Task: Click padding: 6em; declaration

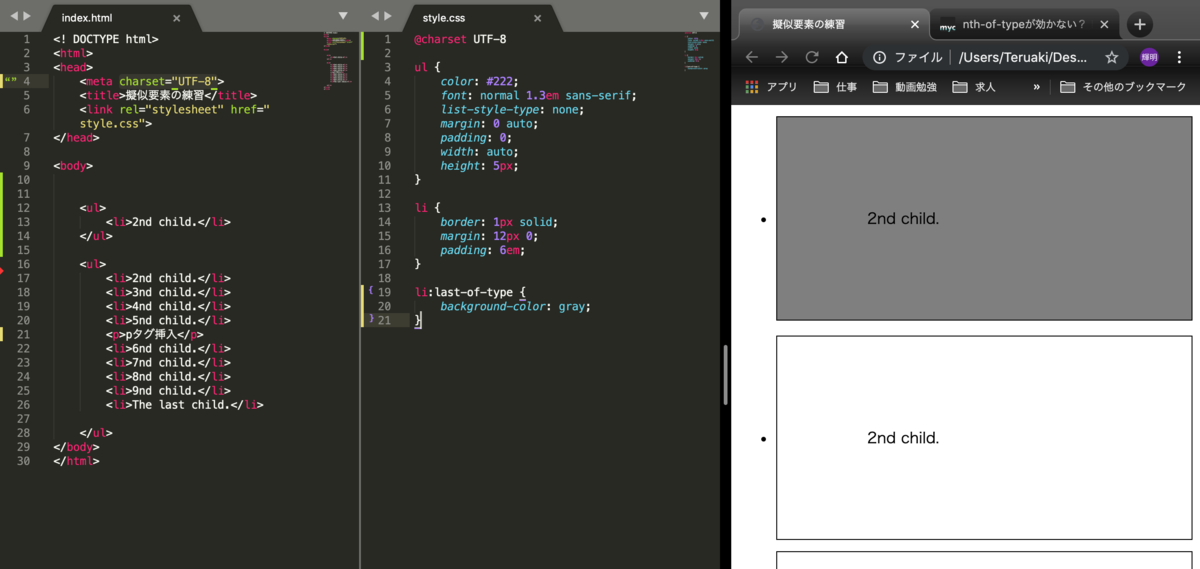Action: tap(482, 250)
